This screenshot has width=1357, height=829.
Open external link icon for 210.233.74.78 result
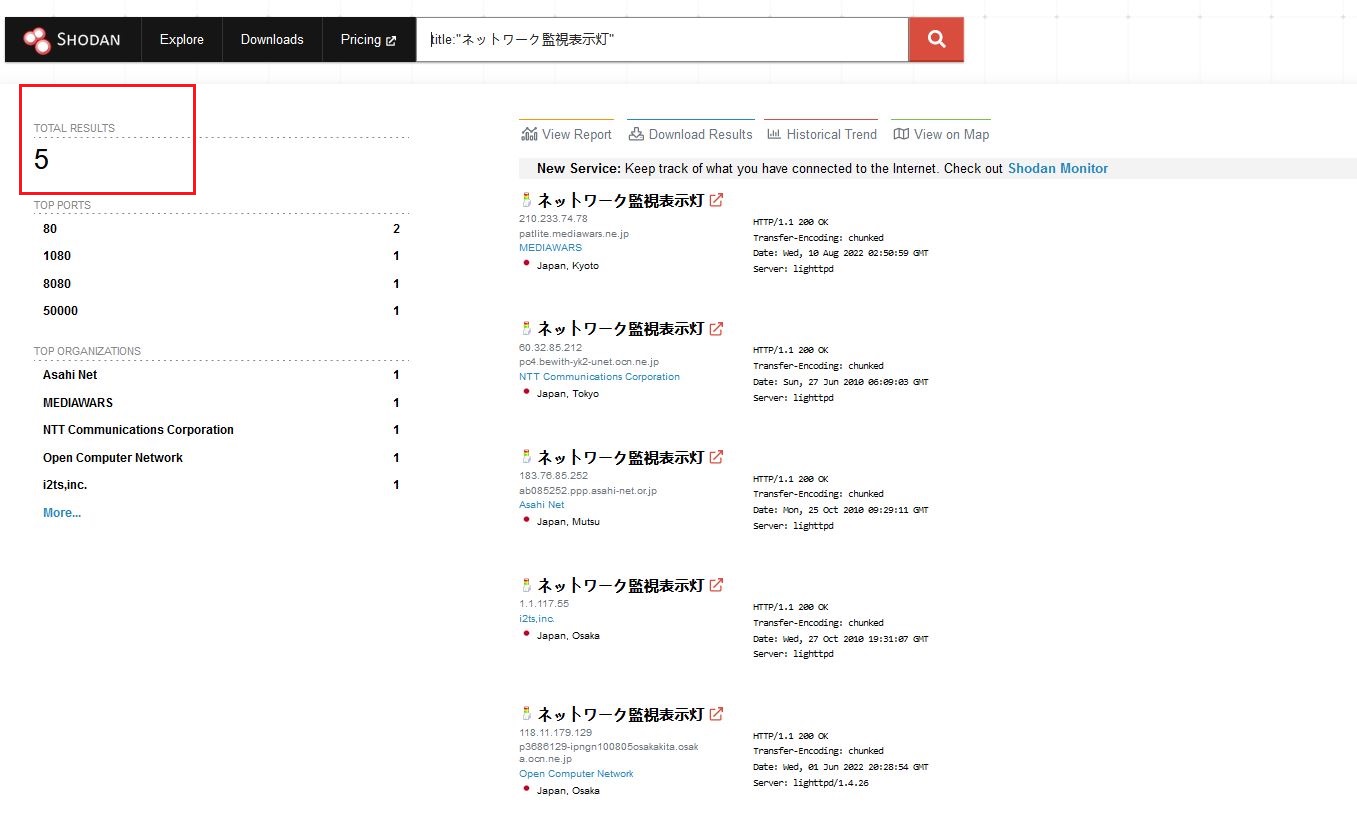[716, 200]
